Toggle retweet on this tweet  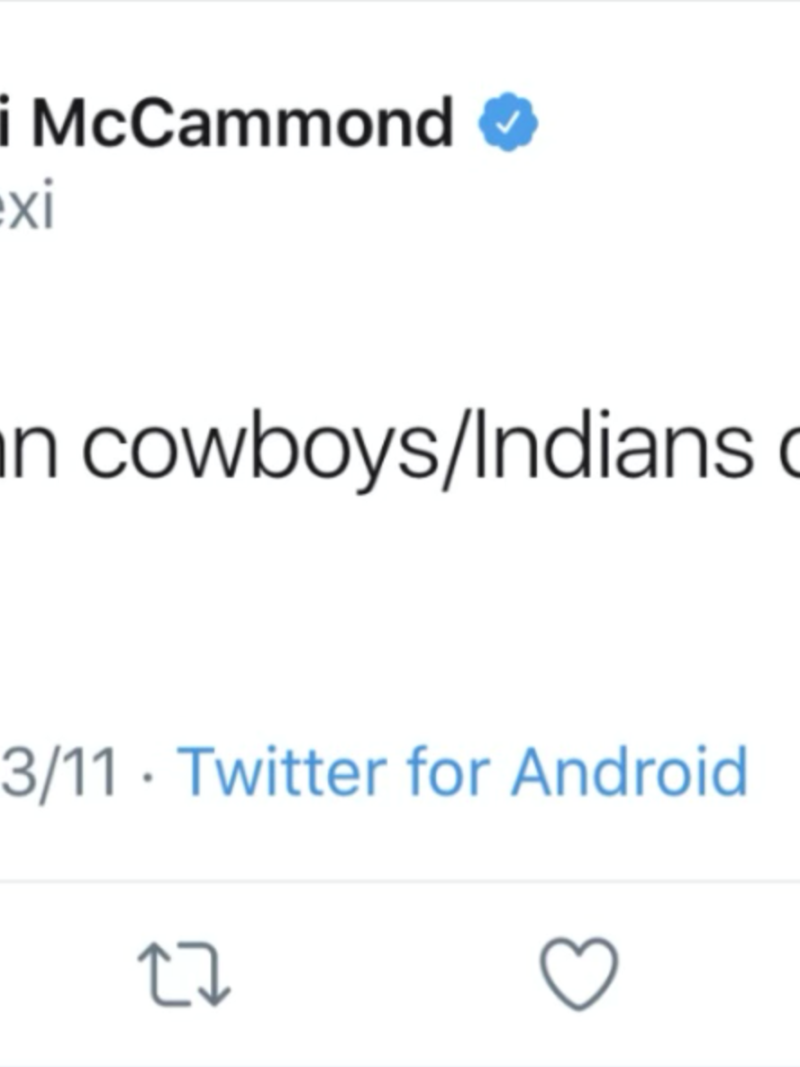[183, 976]
